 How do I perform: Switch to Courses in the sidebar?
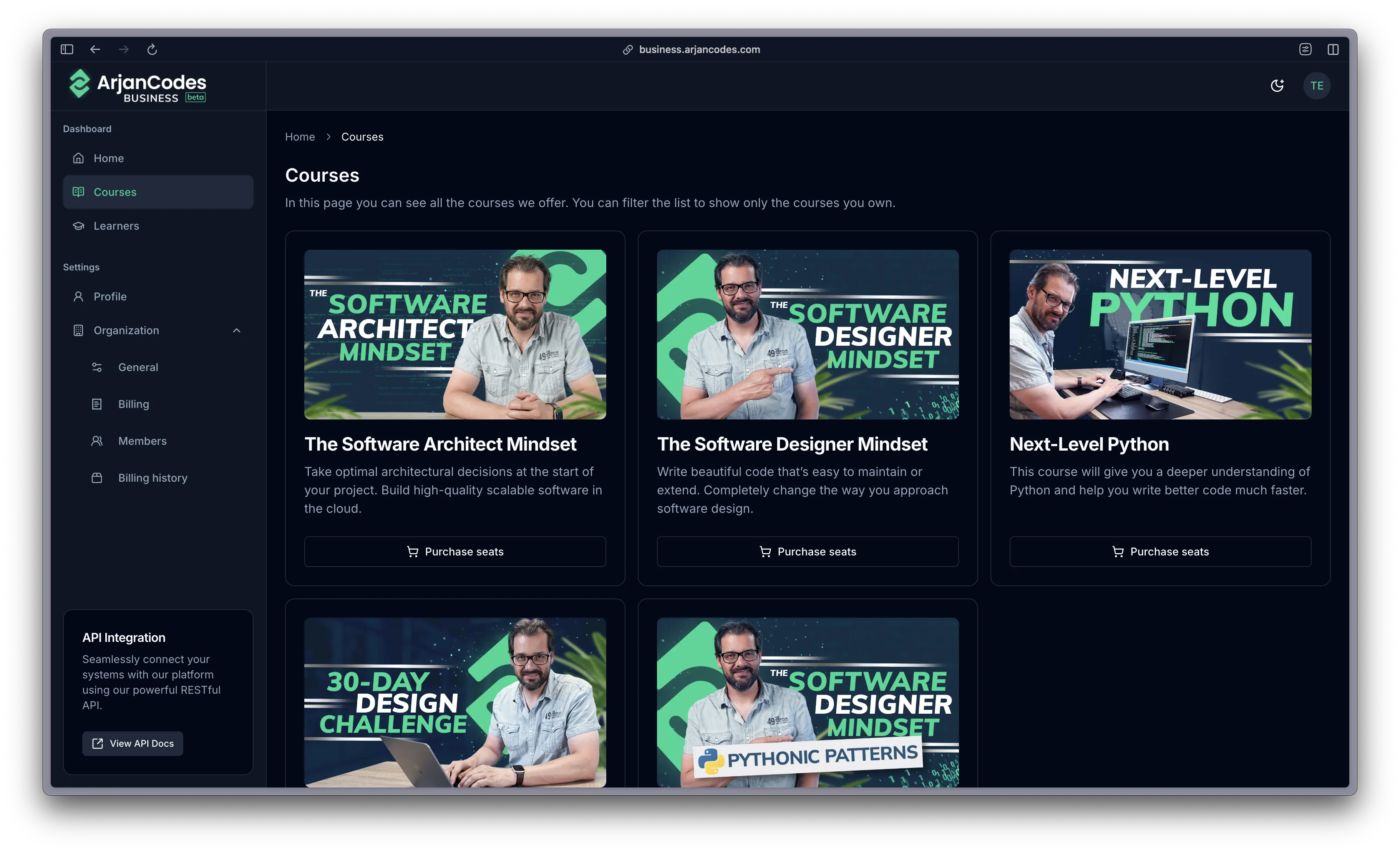pyautogui.click(x=115, y=191)
